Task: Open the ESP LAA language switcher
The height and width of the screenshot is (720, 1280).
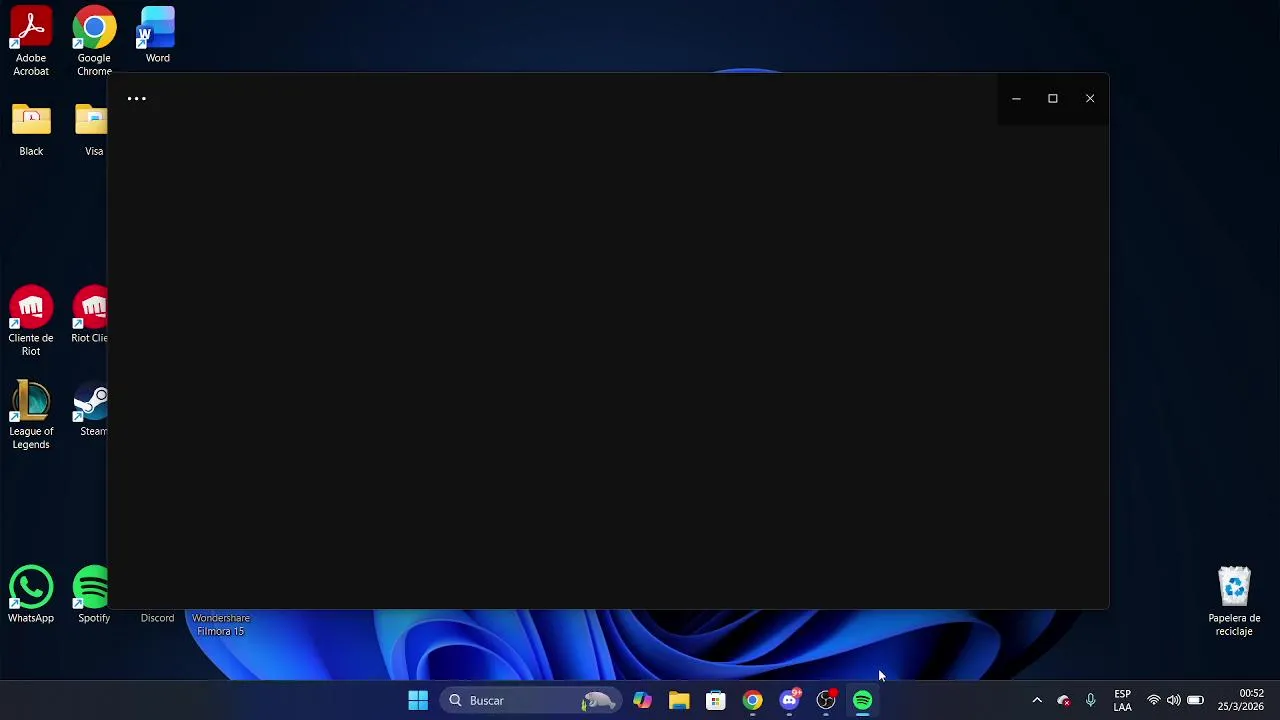Action: click(x=1123, y=701)
